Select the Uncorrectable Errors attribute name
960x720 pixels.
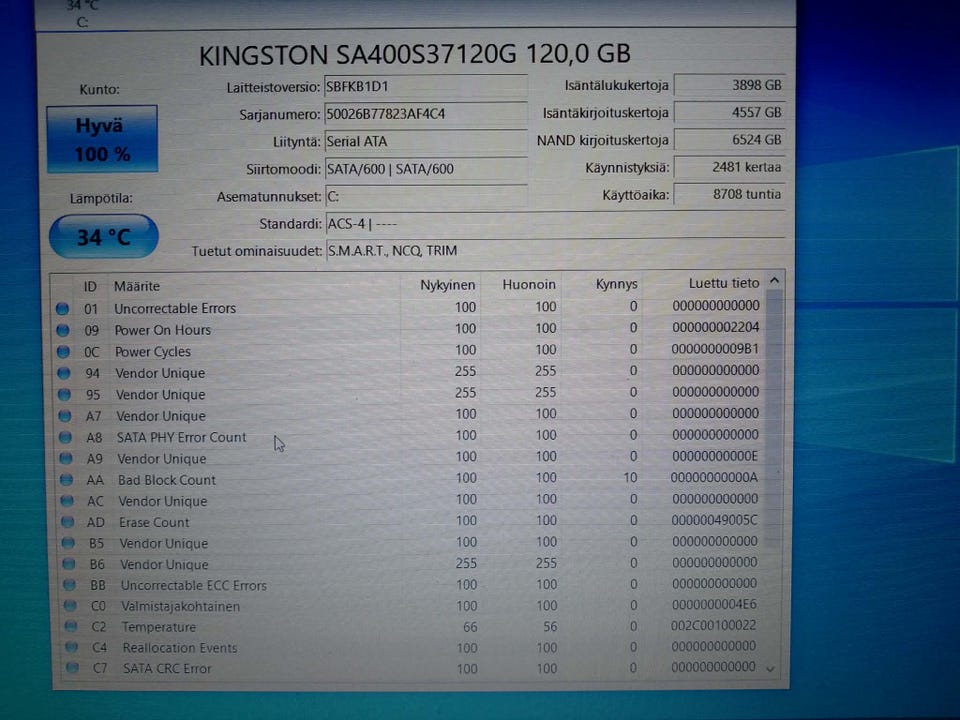click(175, 309)
